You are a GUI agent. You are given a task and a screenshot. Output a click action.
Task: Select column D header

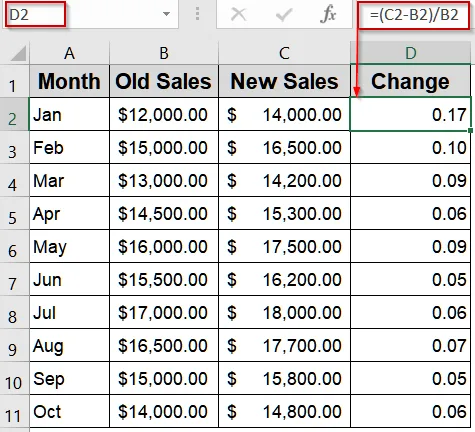pos(411,53)
